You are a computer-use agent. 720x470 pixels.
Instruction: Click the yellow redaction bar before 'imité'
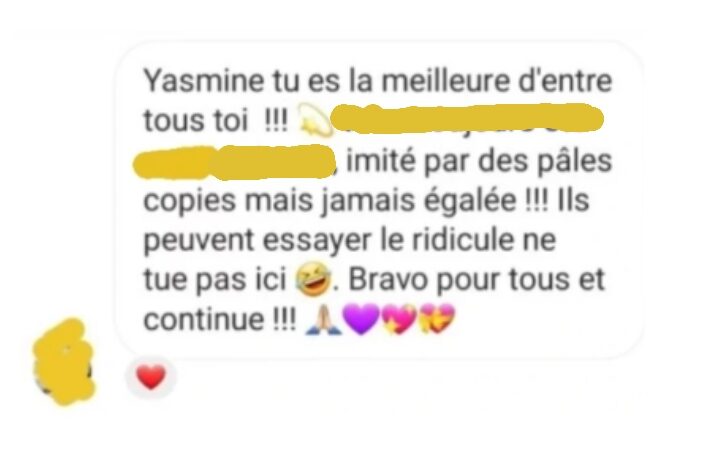pyautogui.click(x=235, y=162)
